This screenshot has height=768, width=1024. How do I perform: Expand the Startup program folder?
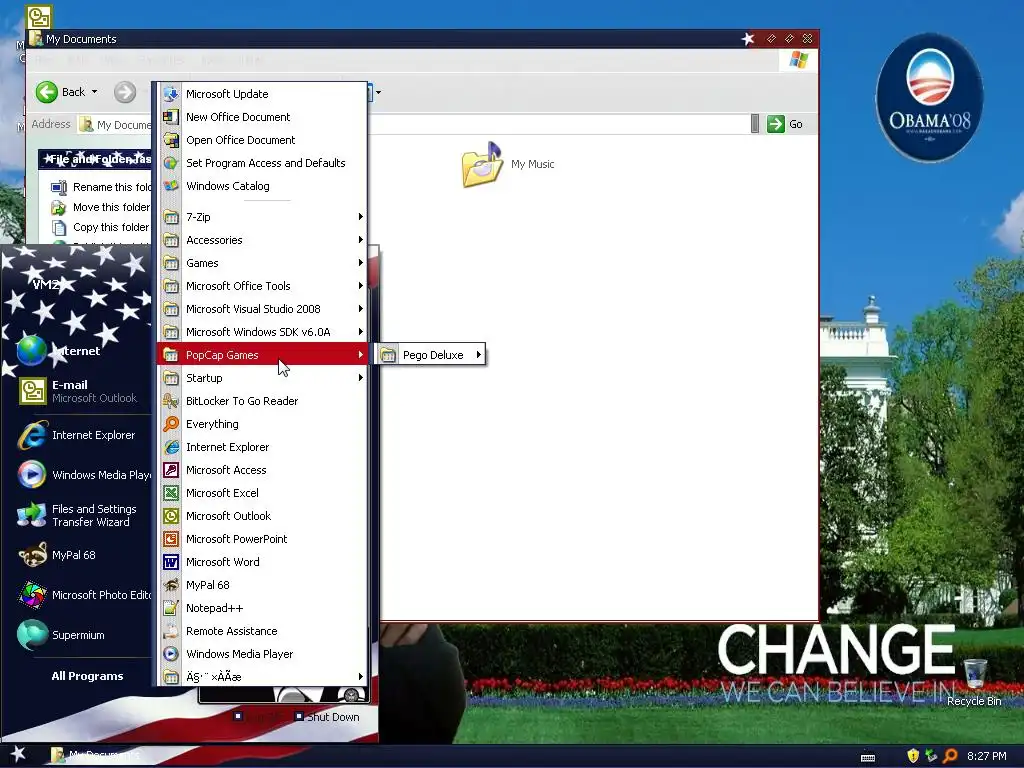coord(261,378)
